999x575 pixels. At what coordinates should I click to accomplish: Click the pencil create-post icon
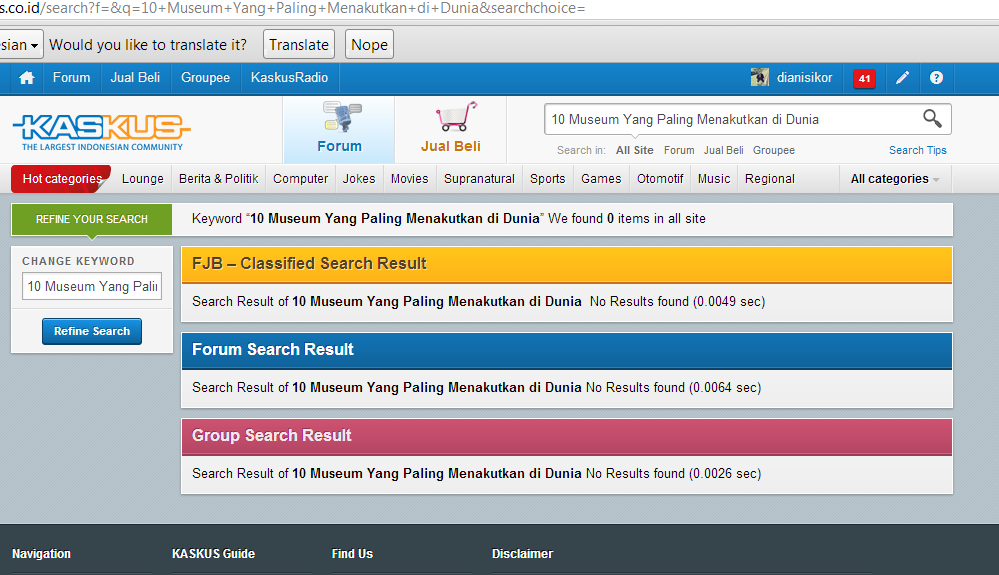point(902,78)
